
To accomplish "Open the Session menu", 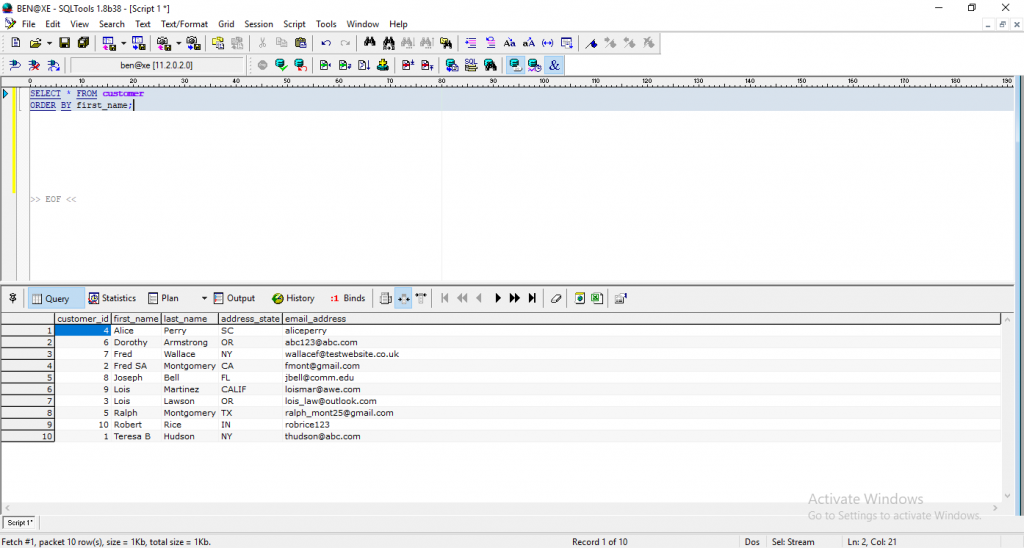I will [x=258, y=24].
